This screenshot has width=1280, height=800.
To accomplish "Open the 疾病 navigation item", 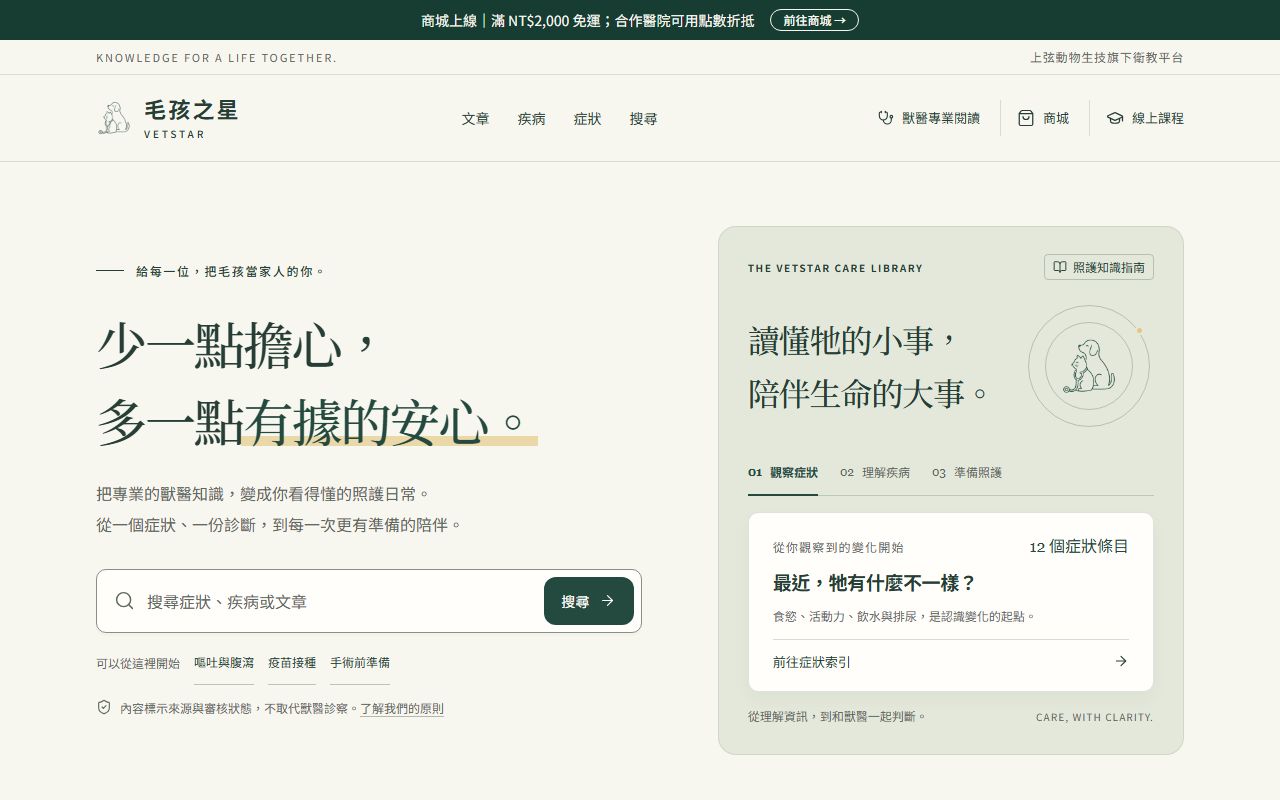I will point(532,119).
